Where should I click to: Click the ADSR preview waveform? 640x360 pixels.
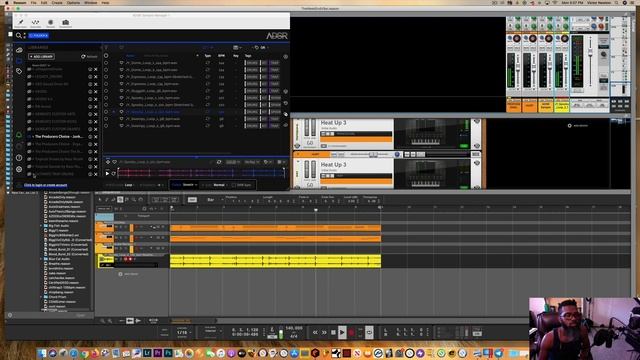tap(201, 173)
